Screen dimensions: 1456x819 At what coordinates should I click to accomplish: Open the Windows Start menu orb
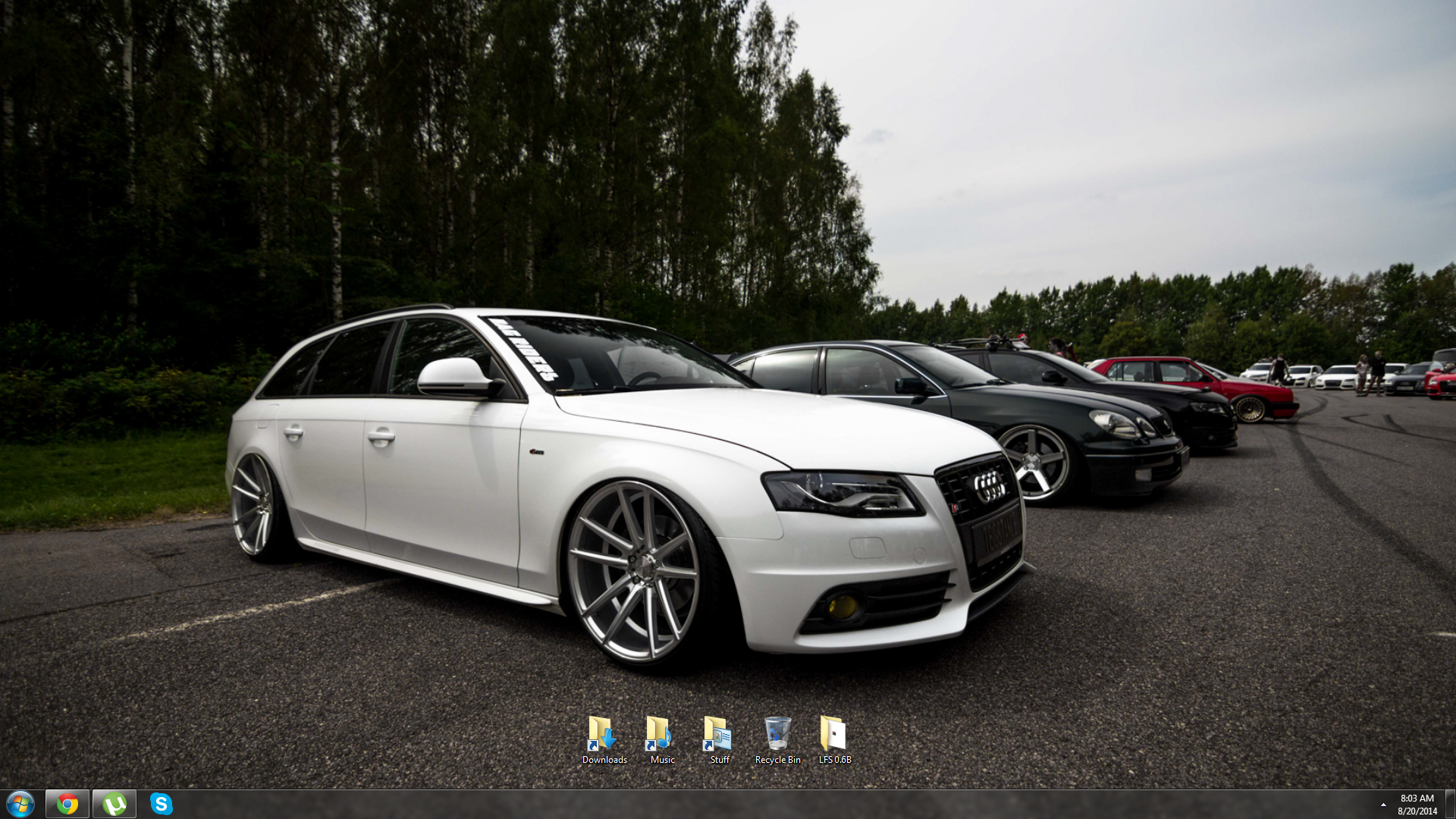(x=20, y=804)
